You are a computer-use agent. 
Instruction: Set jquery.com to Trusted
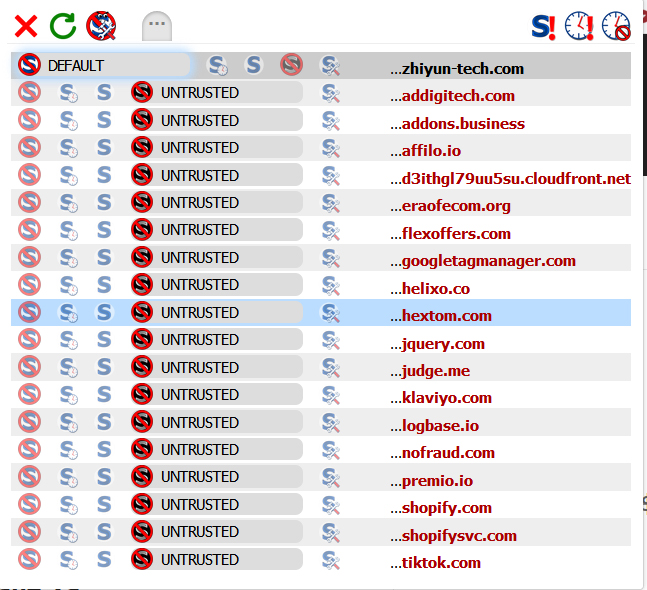click(x=104, y=340)
